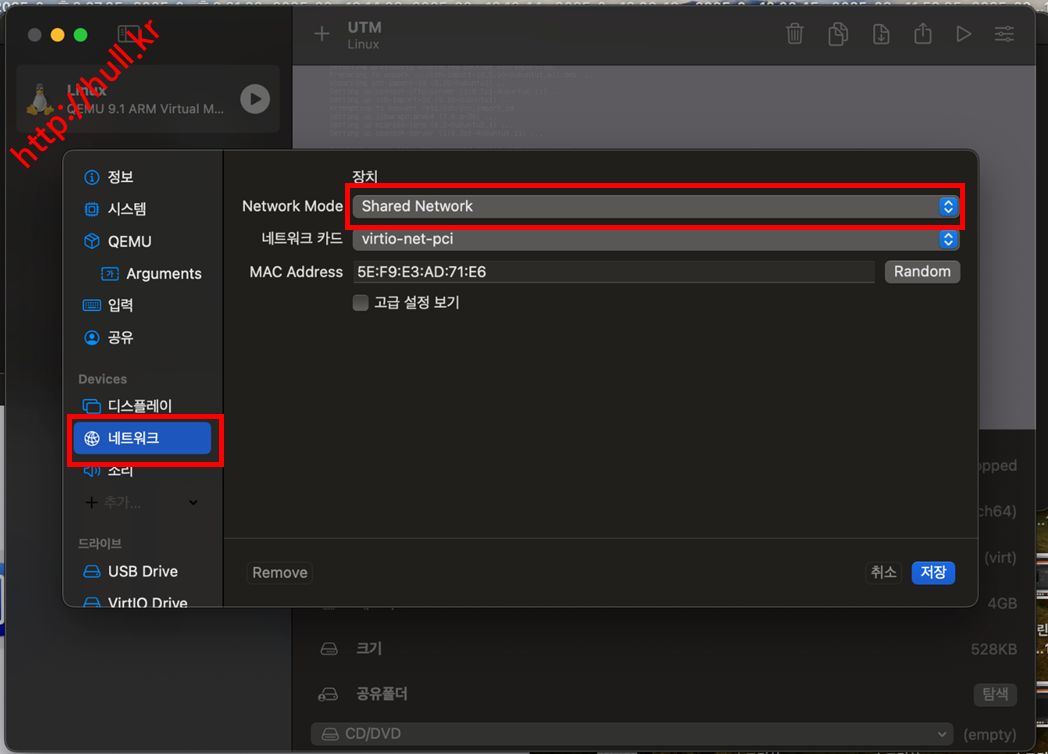The height and width of the screenshot is (754, 1048).
Task: Click the UTM window title text
Action: point(364,27)
